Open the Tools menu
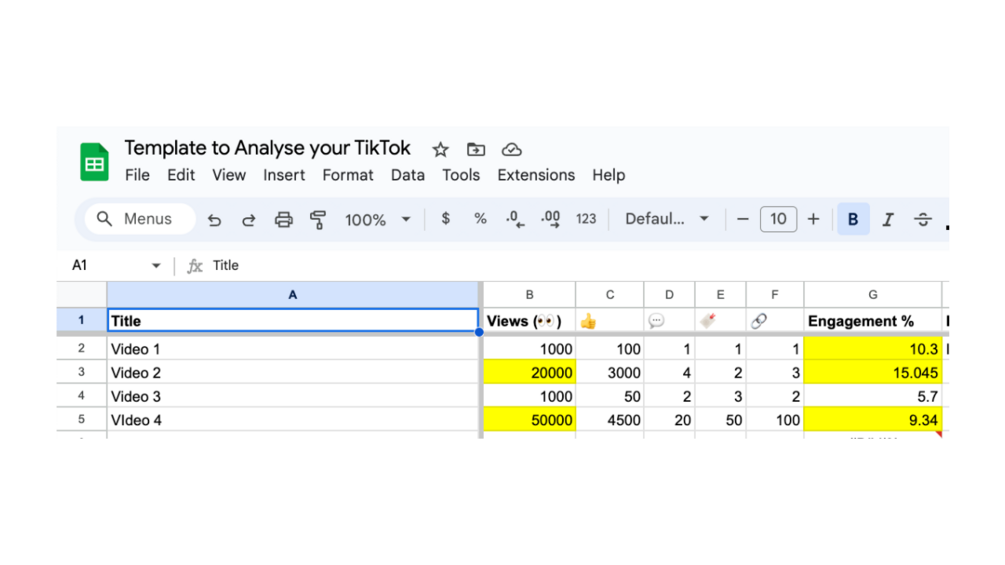1005x565 pixels. pyautogui.click(x=461, y=175)
